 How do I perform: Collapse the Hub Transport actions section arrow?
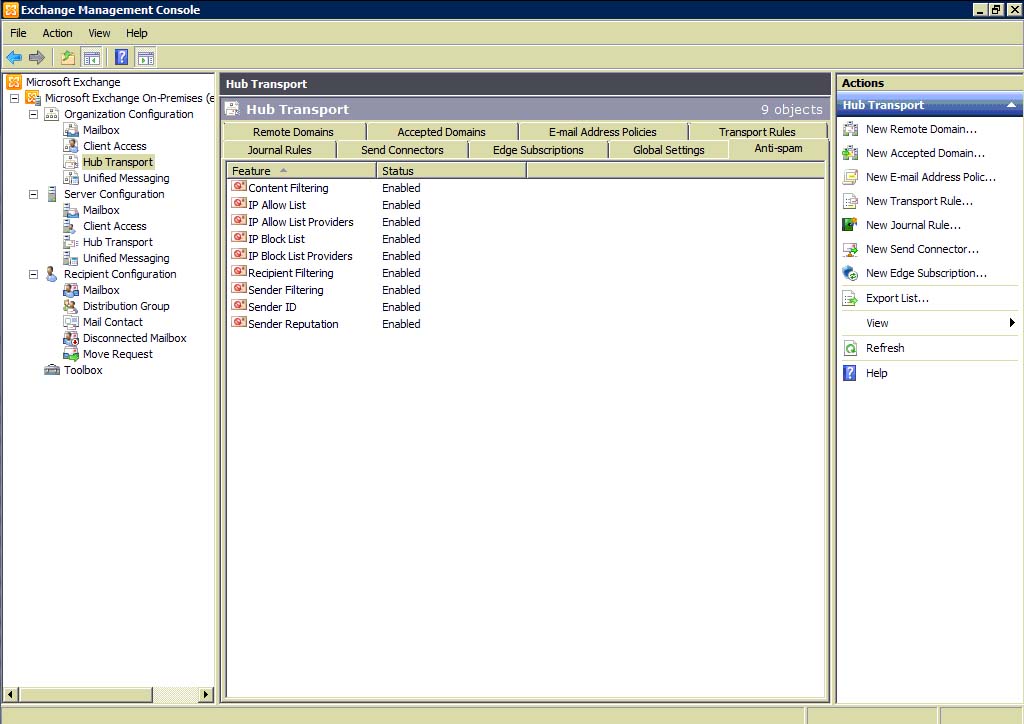click(1011, 105)
